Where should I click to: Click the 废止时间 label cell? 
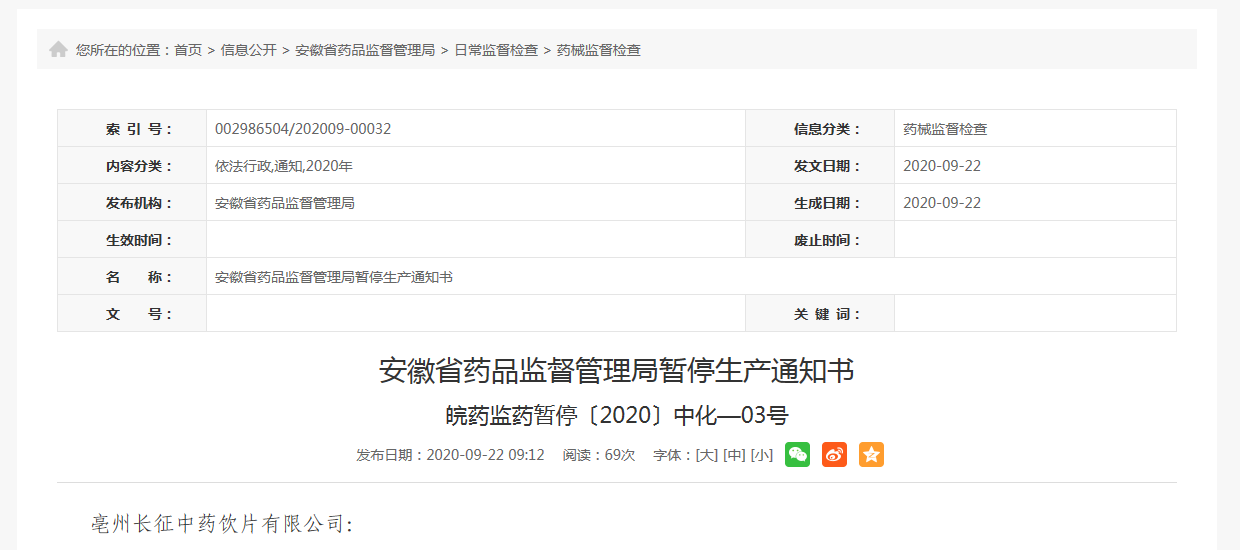(820, 240)
